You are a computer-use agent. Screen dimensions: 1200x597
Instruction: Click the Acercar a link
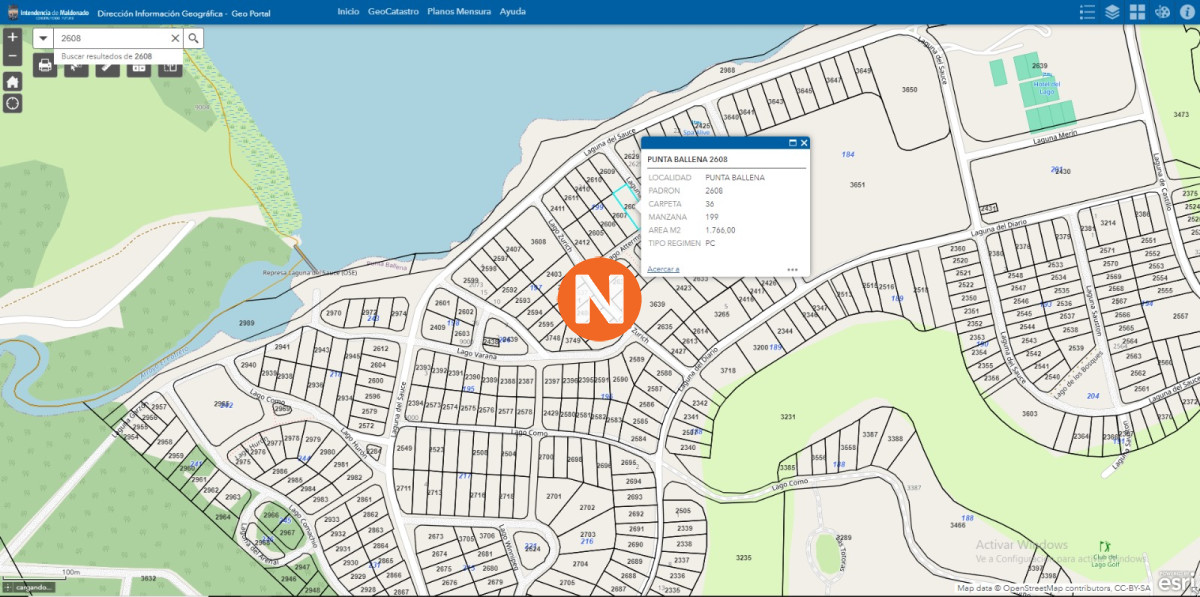[x=663, y=269]
